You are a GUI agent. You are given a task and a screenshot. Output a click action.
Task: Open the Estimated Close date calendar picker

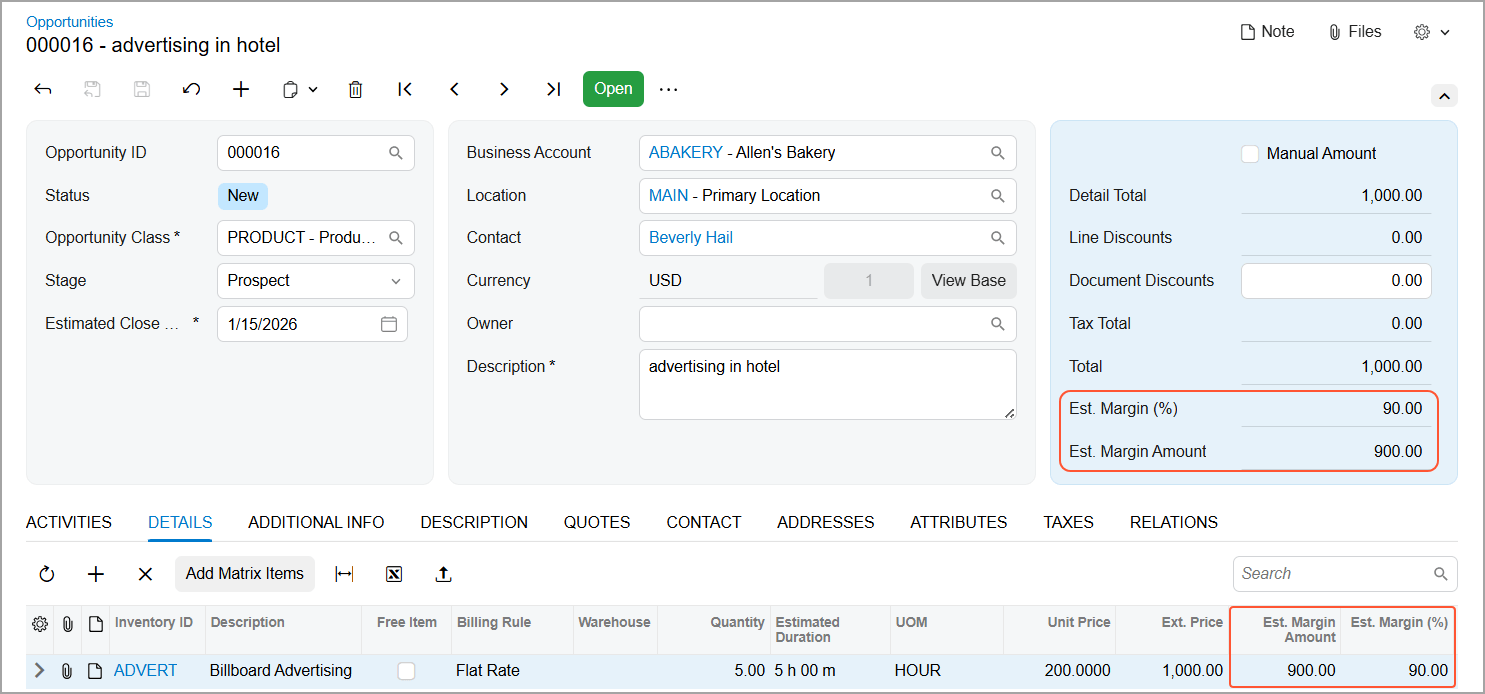pyautogui.click(x=389, y=324)
